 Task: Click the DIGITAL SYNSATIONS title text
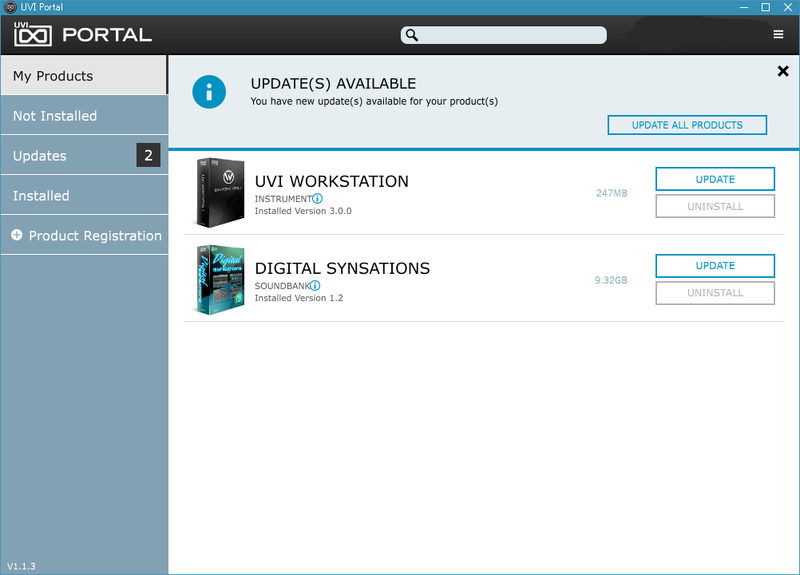point(342,268)
